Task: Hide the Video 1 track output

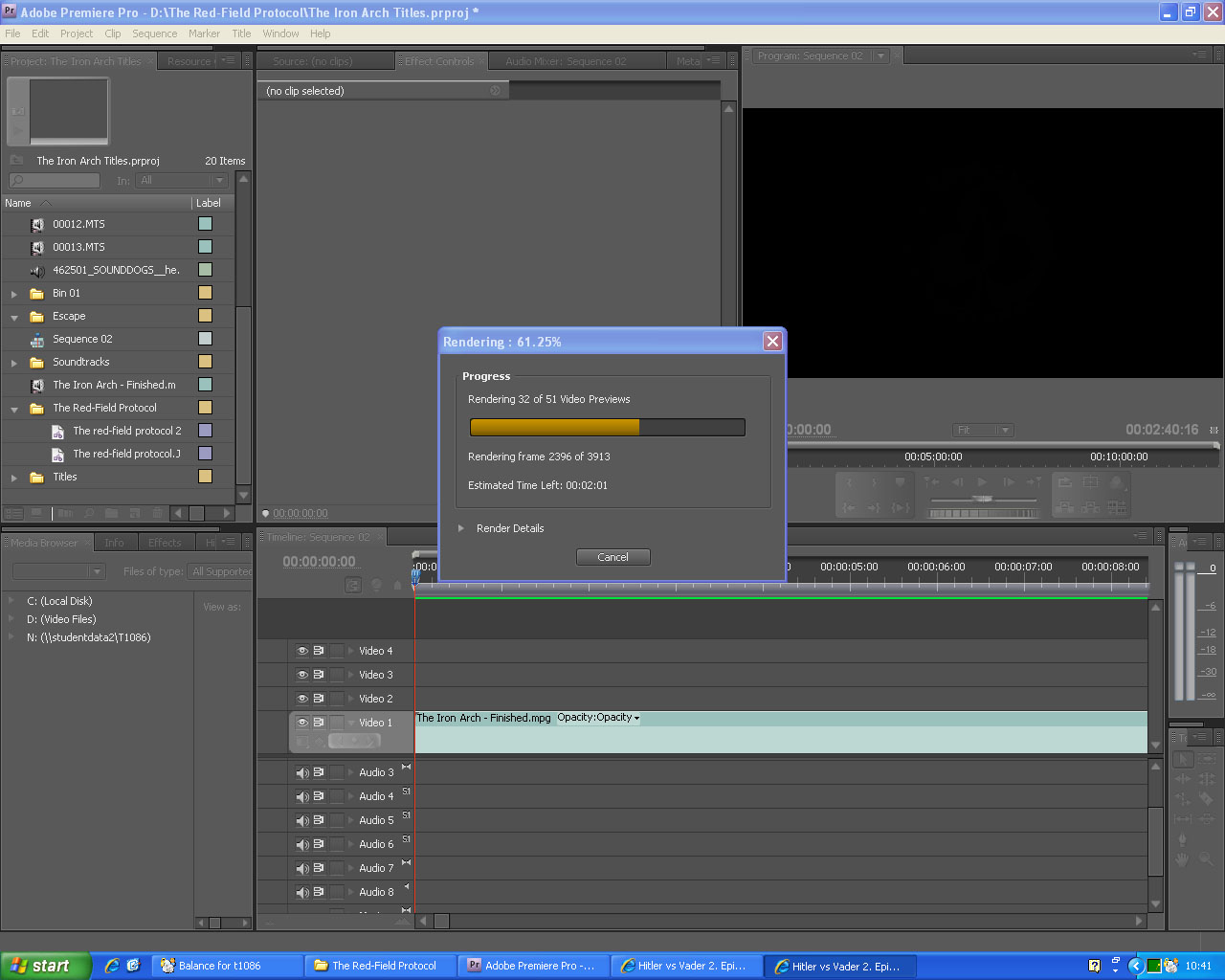Action: click(x=302, y=723)
